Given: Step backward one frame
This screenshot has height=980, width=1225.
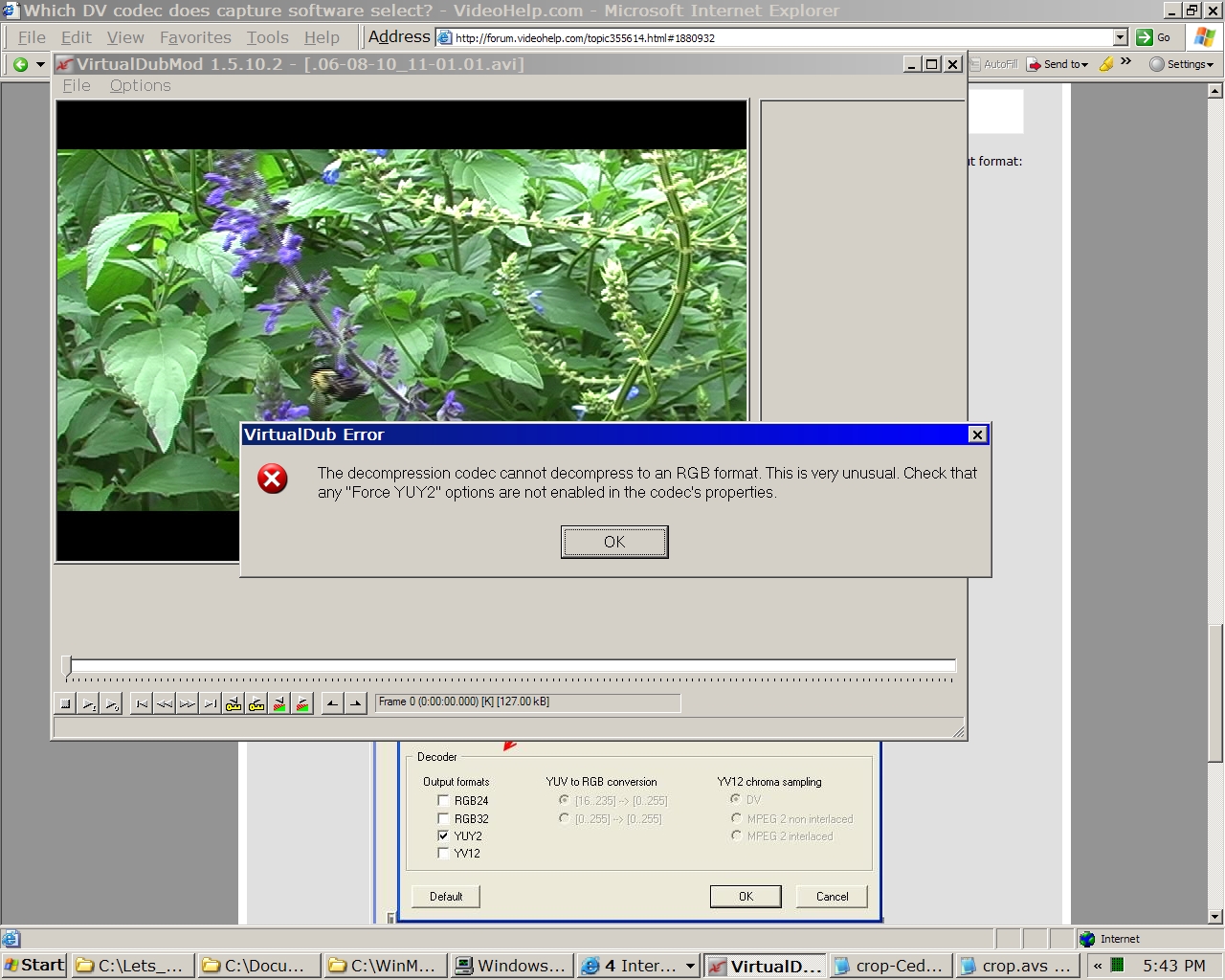Looking at the screenshot, I should [x=165, y=703].
